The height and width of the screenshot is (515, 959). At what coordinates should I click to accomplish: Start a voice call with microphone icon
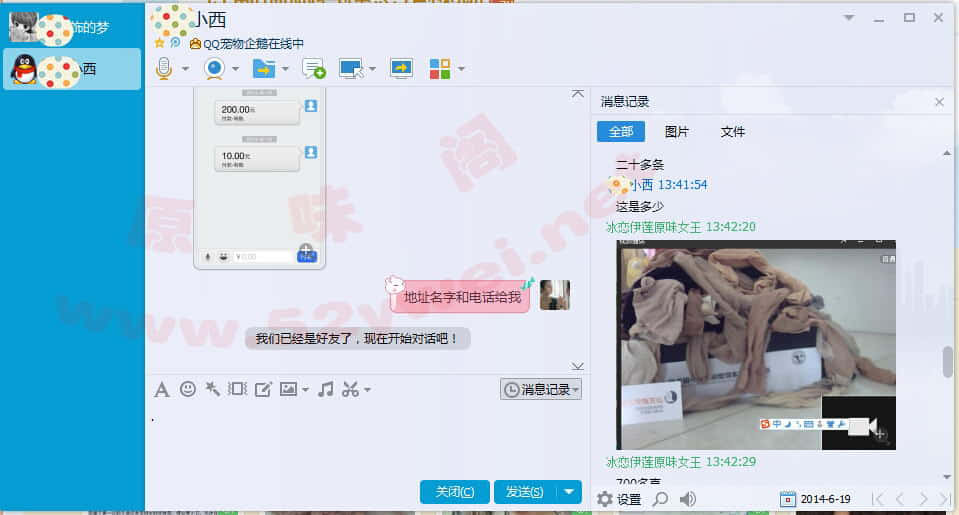click(165, 68)
